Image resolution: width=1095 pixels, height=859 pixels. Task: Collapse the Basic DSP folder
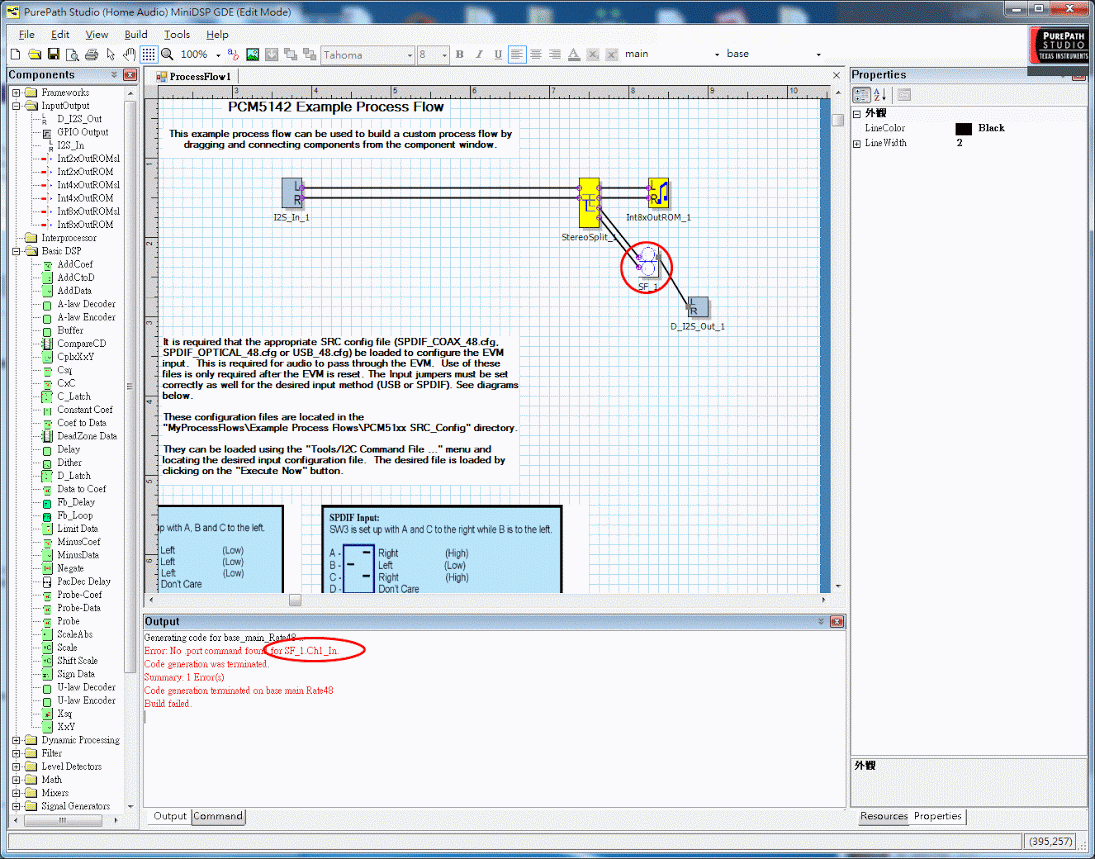(x=16, y=251)
